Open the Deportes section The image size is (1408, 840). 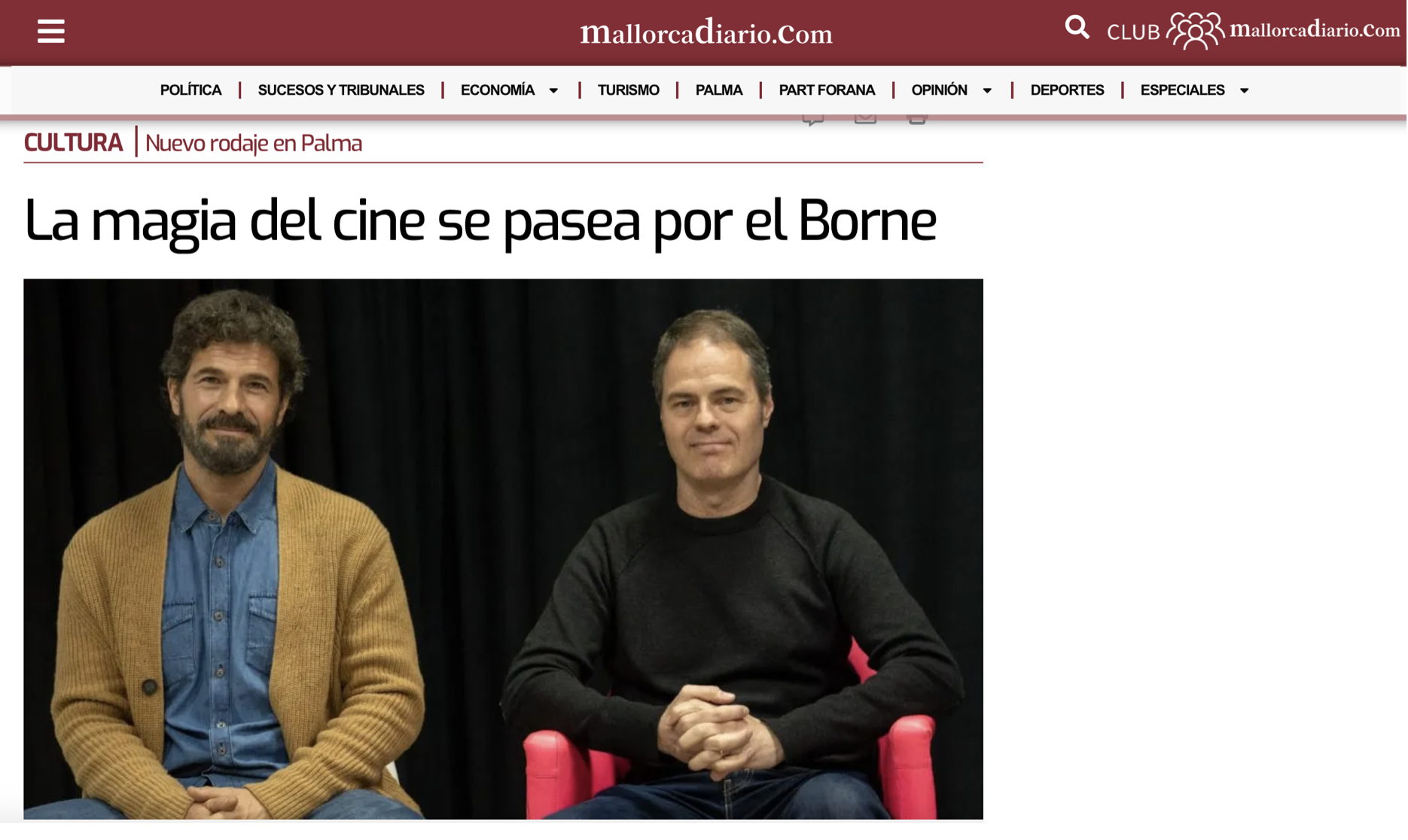[1067, 90]
